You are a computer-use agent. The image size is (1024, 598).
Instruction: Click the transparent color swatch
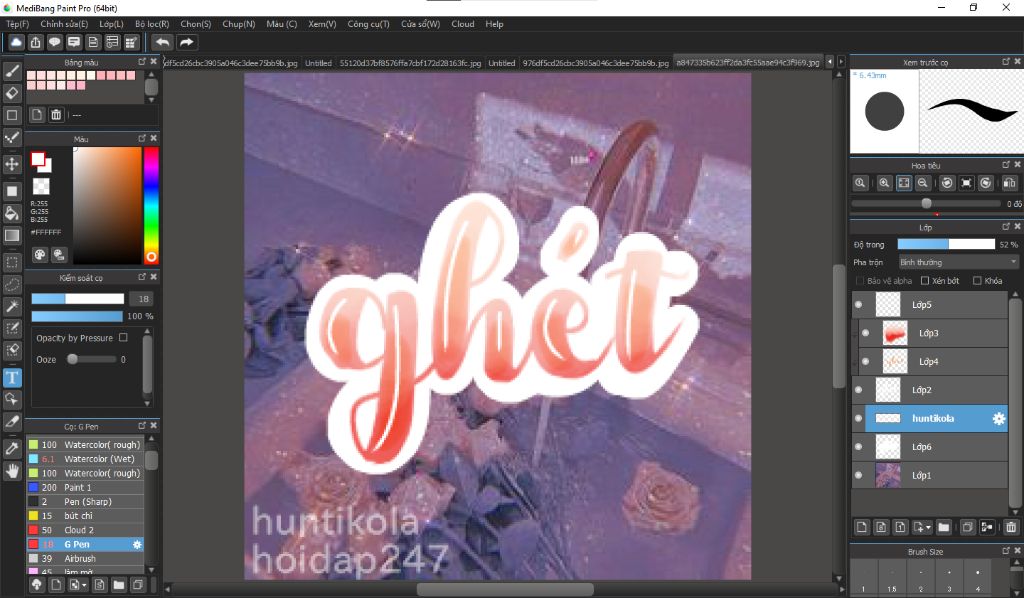(41, 187)
